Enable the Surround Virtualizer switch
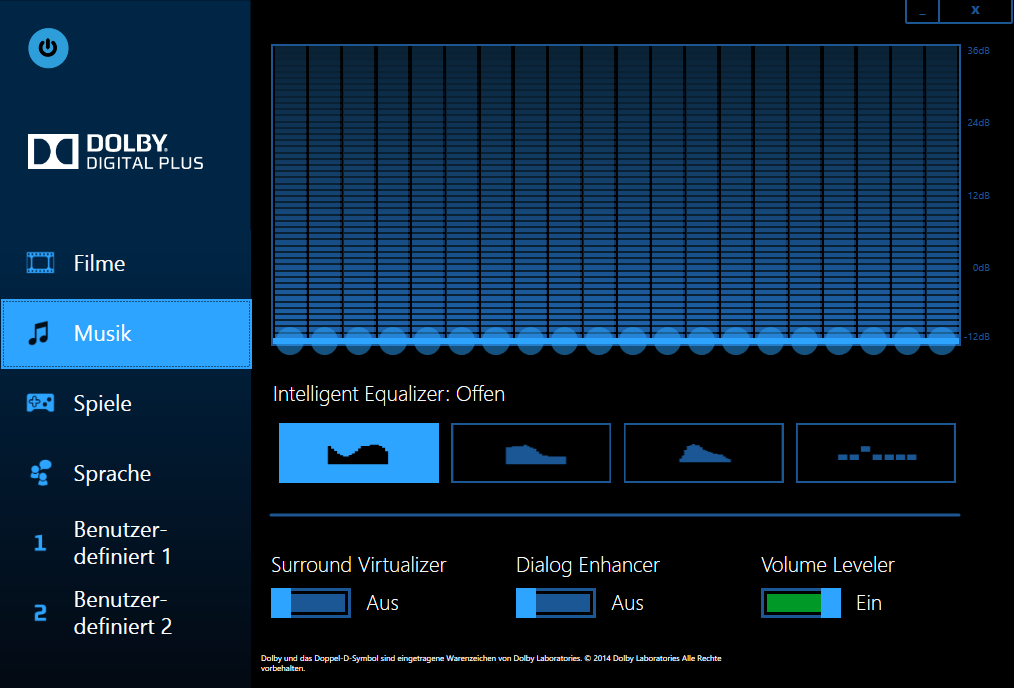Image resolution: width=1014 pixels, height=688 pixels. point(311,603)
